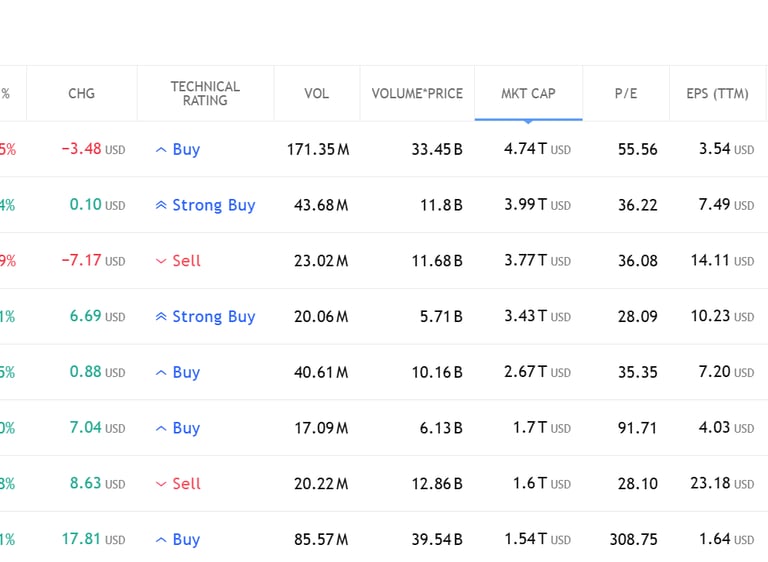Screen dimensions: 768x562
Task: Select the 308.75 P/E value cell
Action: click(x=633, y=540)
